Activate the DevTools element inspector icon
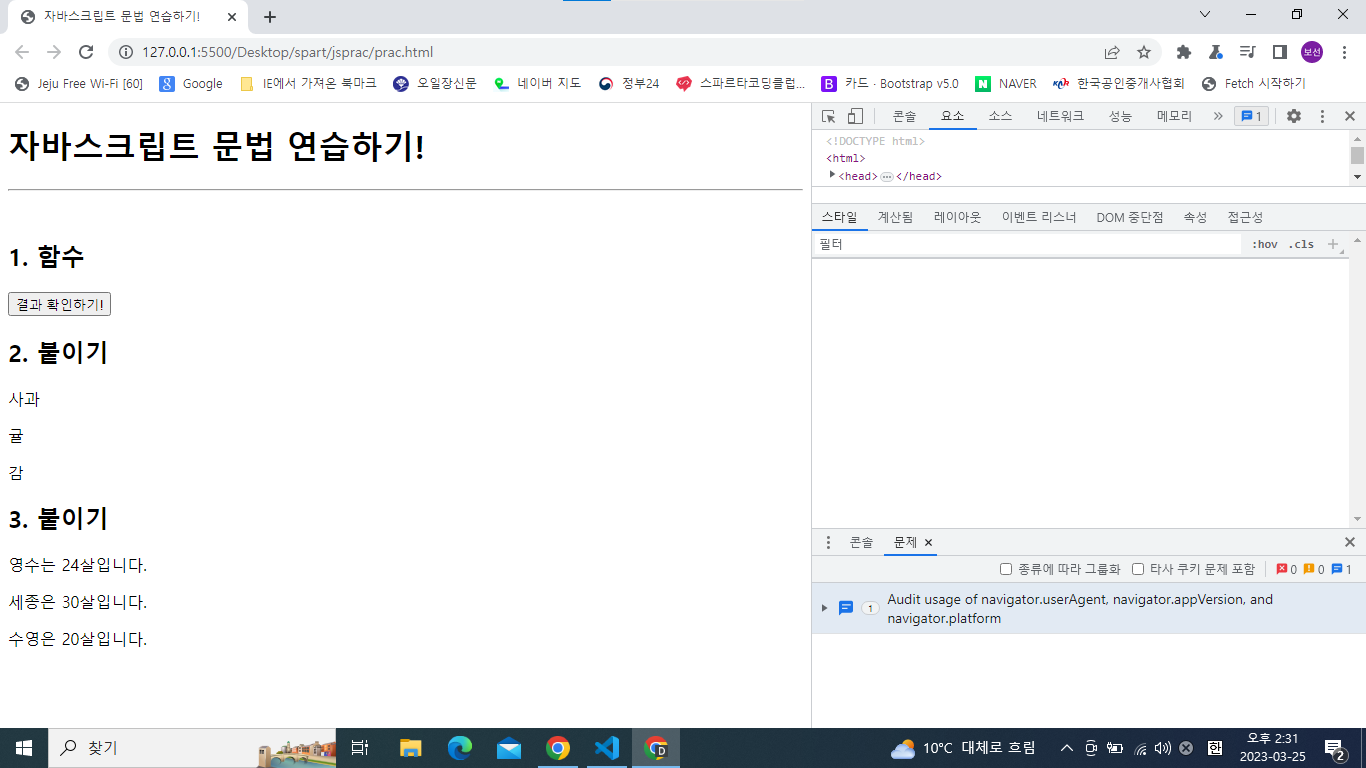Image resolution: width=1366 pixels, height=768 pixels. coord(828,116)
